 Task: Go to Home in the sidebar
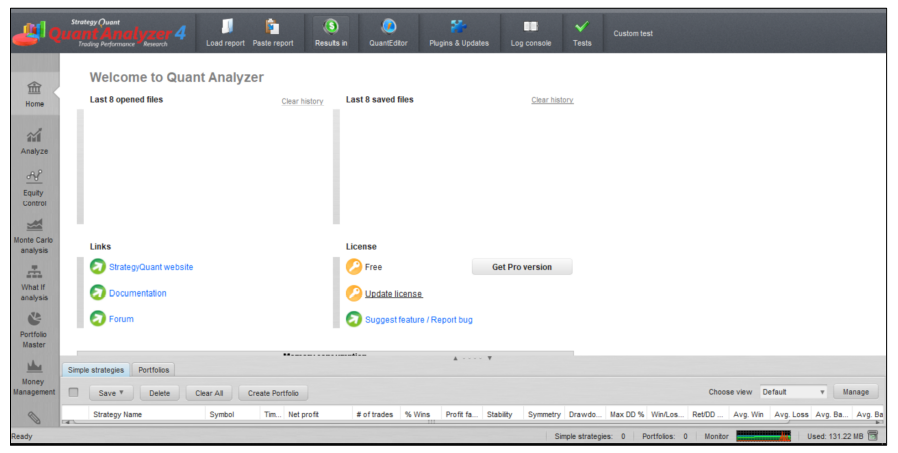click(x=34, y=94)
